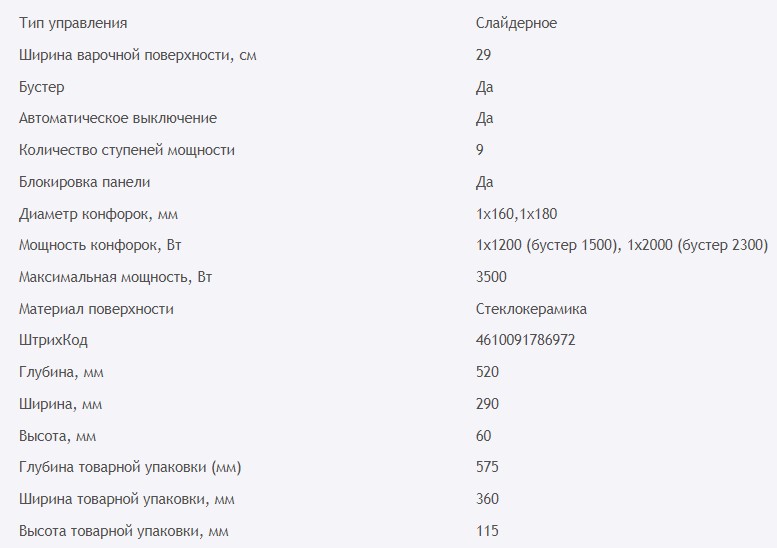Click the "ШтрихКод" label

point(53,341)
